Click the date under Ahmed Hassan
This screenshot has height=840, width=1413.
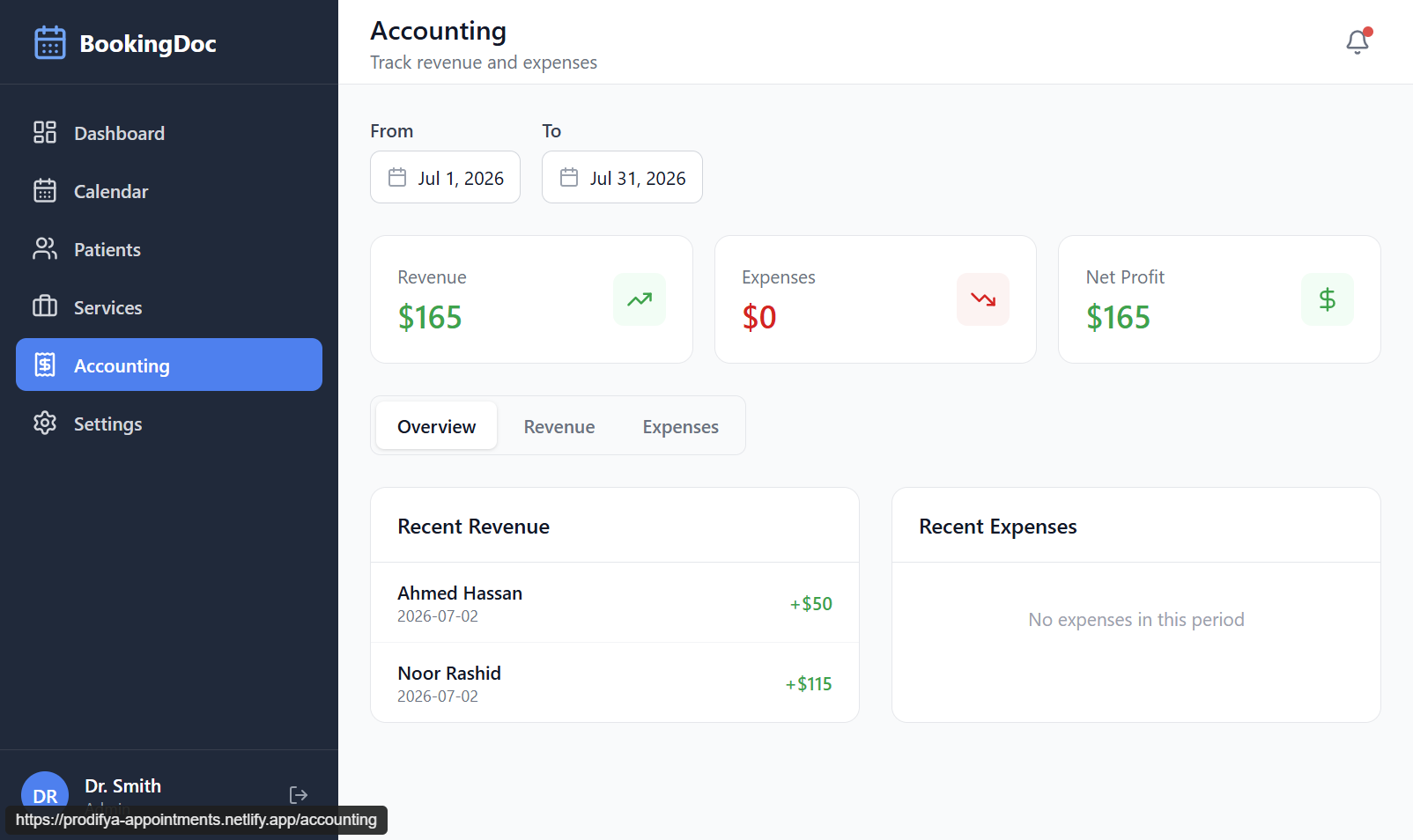438,616
